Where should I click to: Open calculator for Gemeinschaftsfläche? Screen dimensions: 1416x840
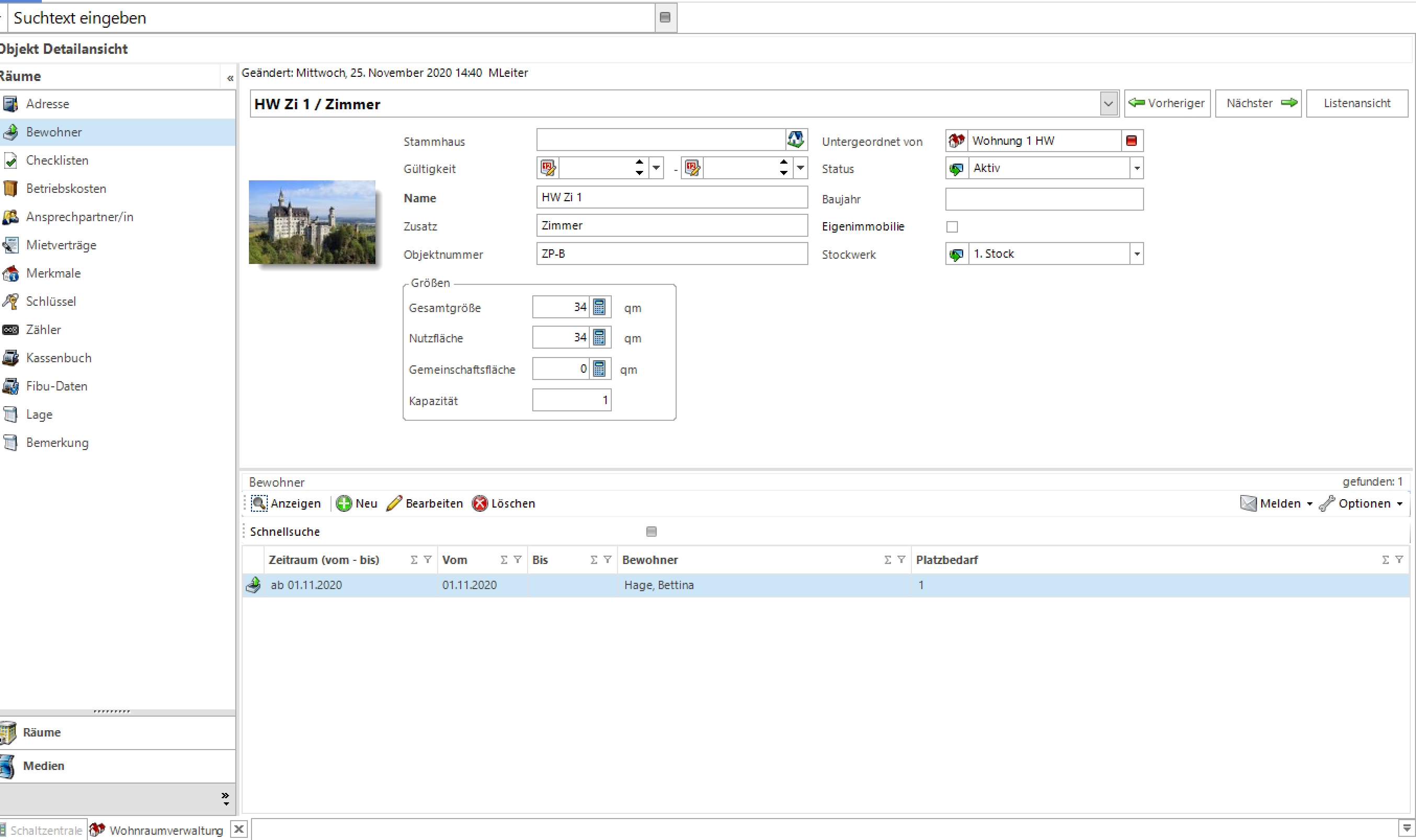coord(600,369)
